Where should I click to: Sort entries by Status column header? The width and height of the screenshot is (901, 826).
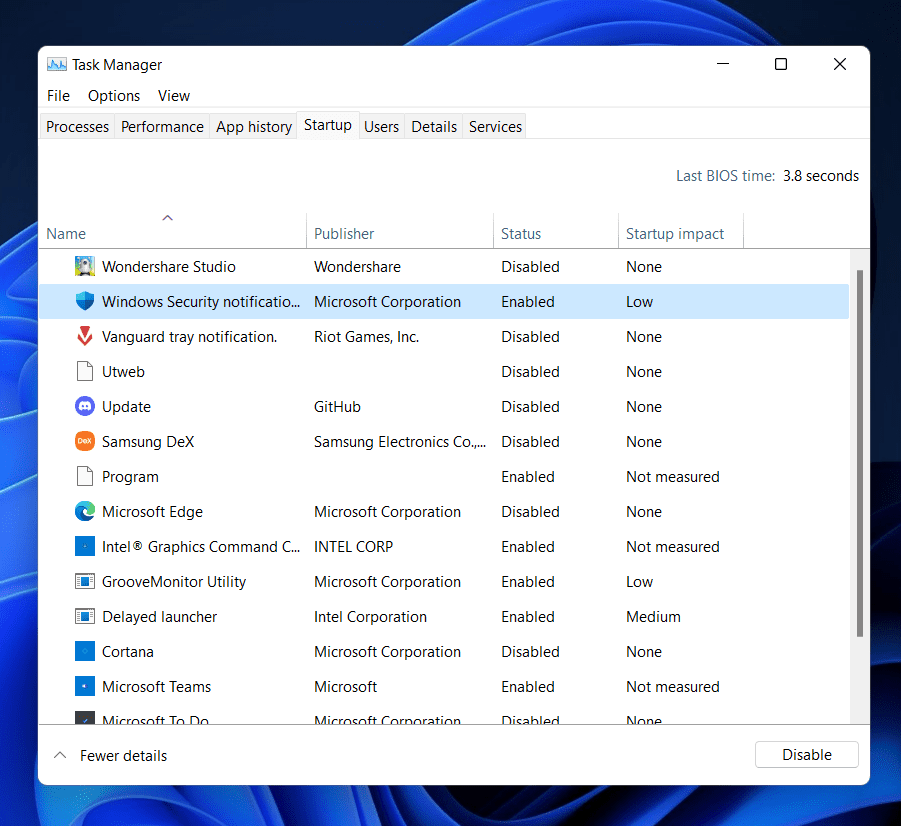(x=521, y=234)
